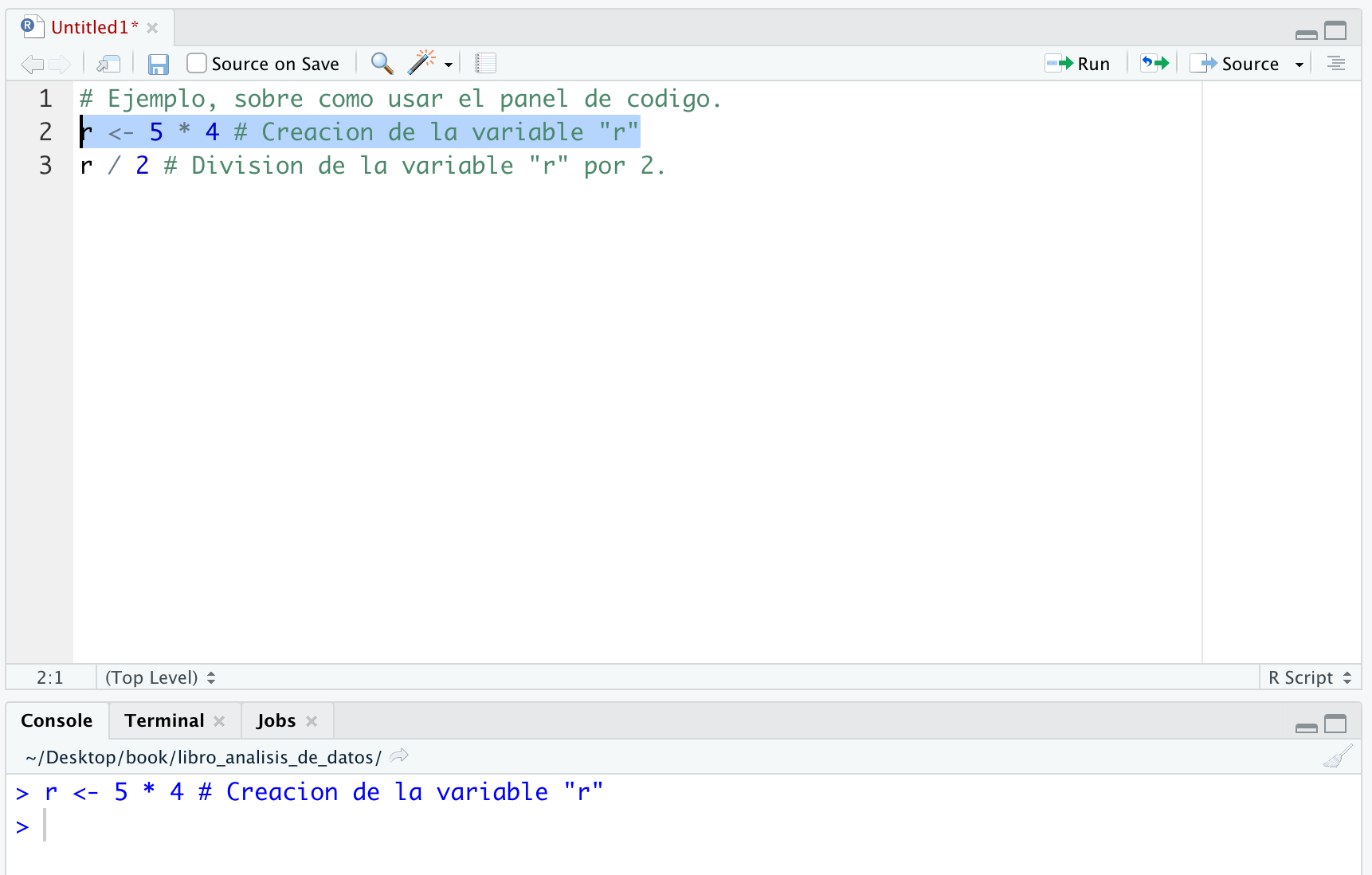Maximize the Console pane

pyautogui.click(x=1336, y=724)
